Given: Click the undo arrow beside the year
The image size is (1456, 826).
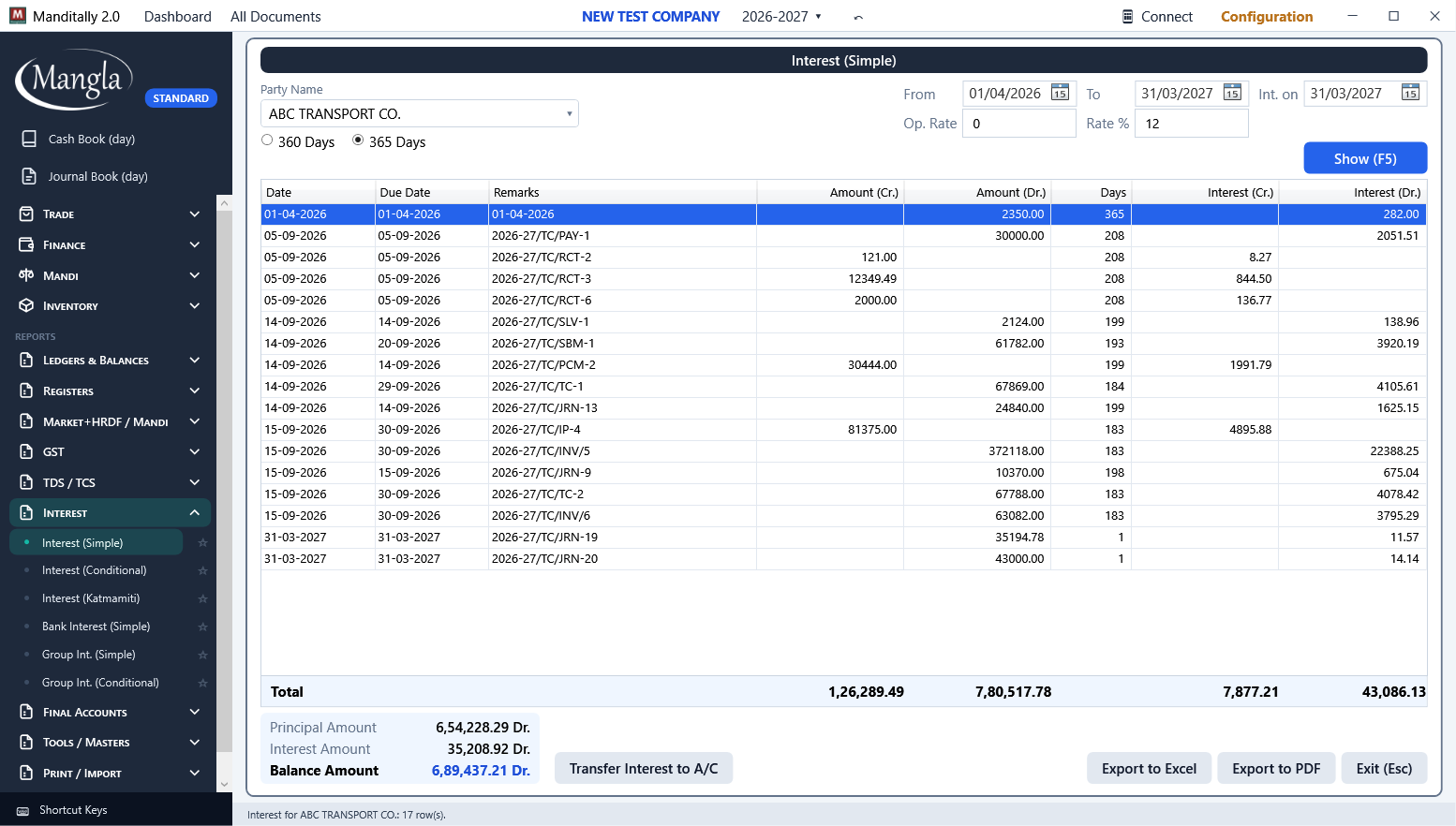Looking at the screenshot, I should (x=858, y=17).
